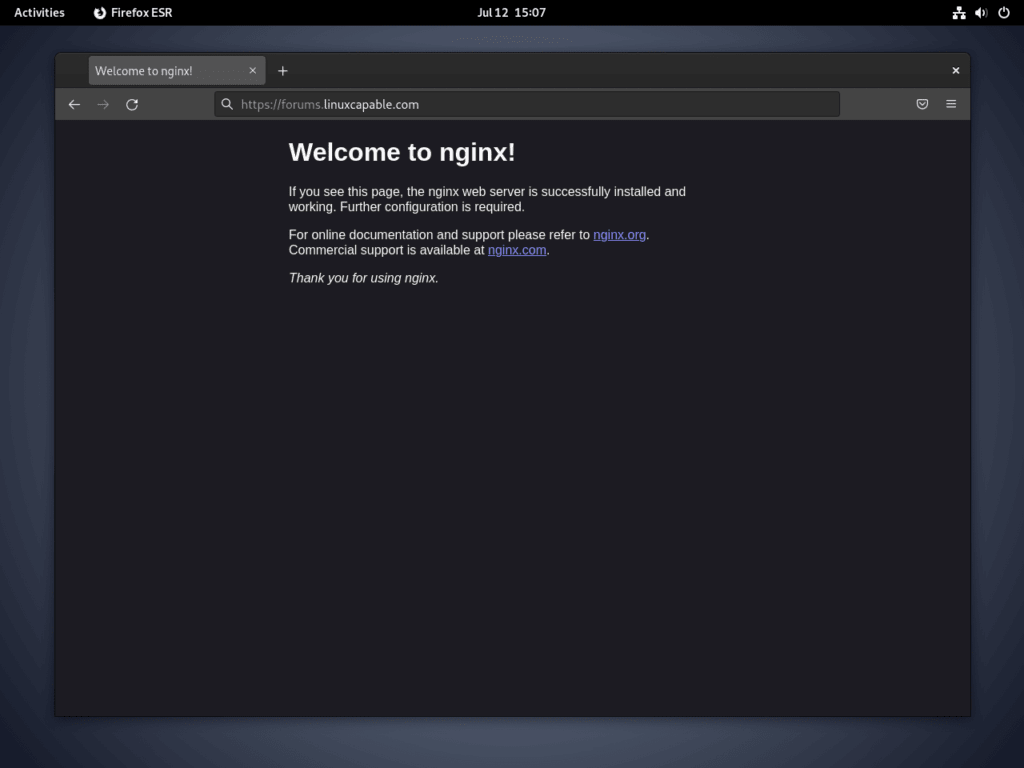Image resolution: width=1024 pixels, height=768 pixels.
Task: Open the network status icon in top bar
Action: [958, 12]
